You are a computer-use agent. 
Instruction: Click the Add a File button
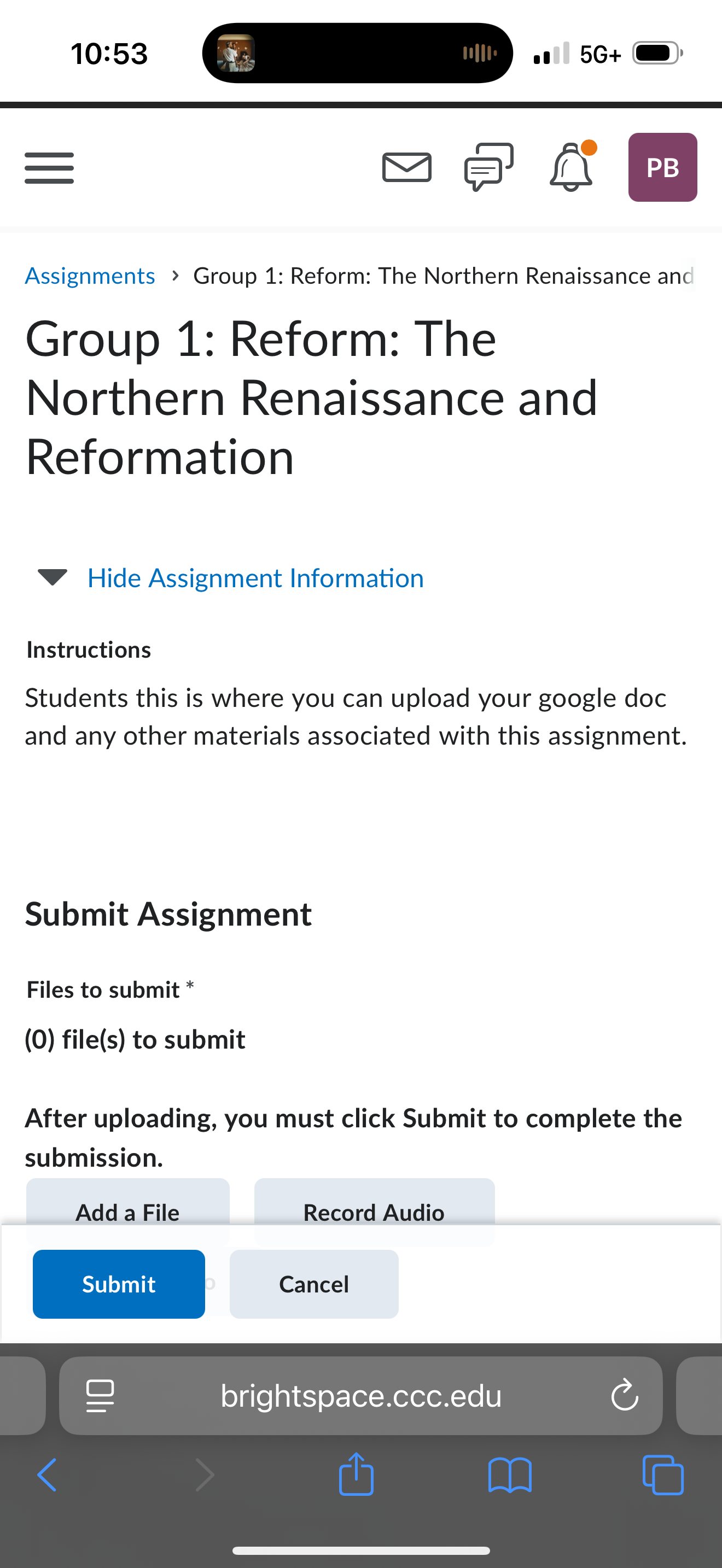(128, 1212)
